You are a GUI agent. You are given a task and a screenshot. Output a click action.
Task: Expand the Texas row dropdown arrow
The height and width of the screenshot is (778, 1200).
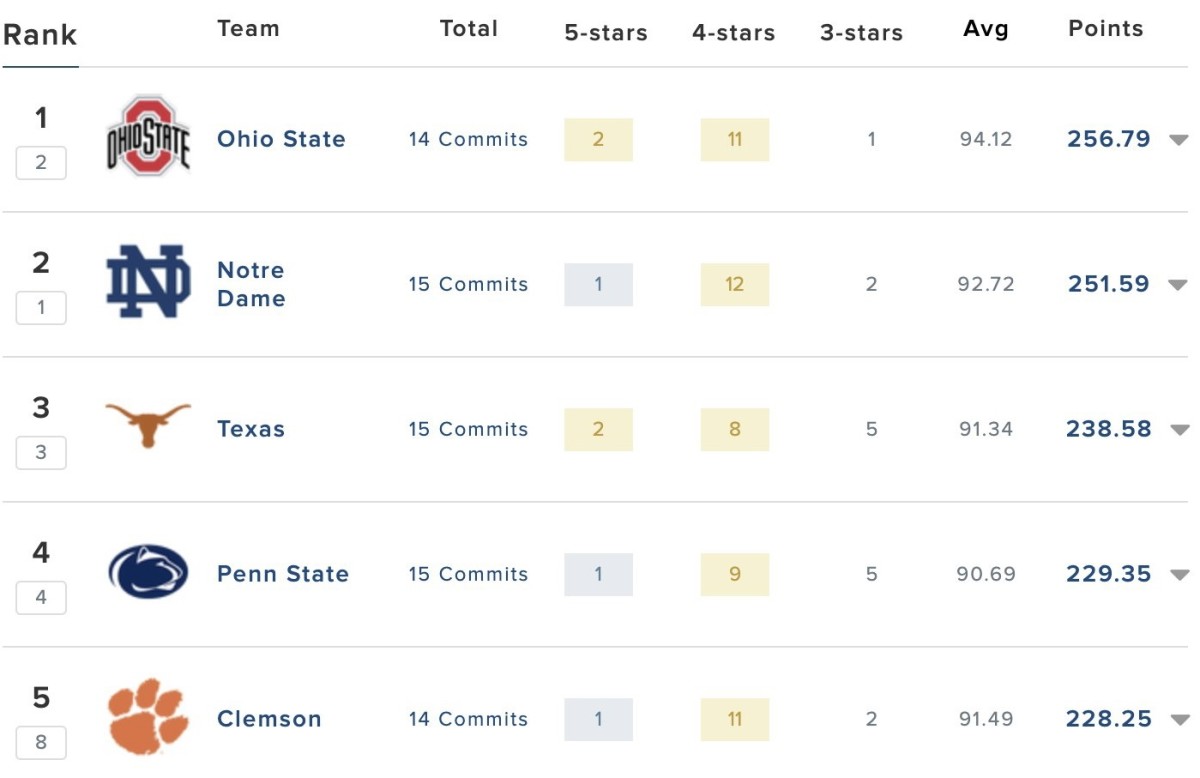[1179, 430]
